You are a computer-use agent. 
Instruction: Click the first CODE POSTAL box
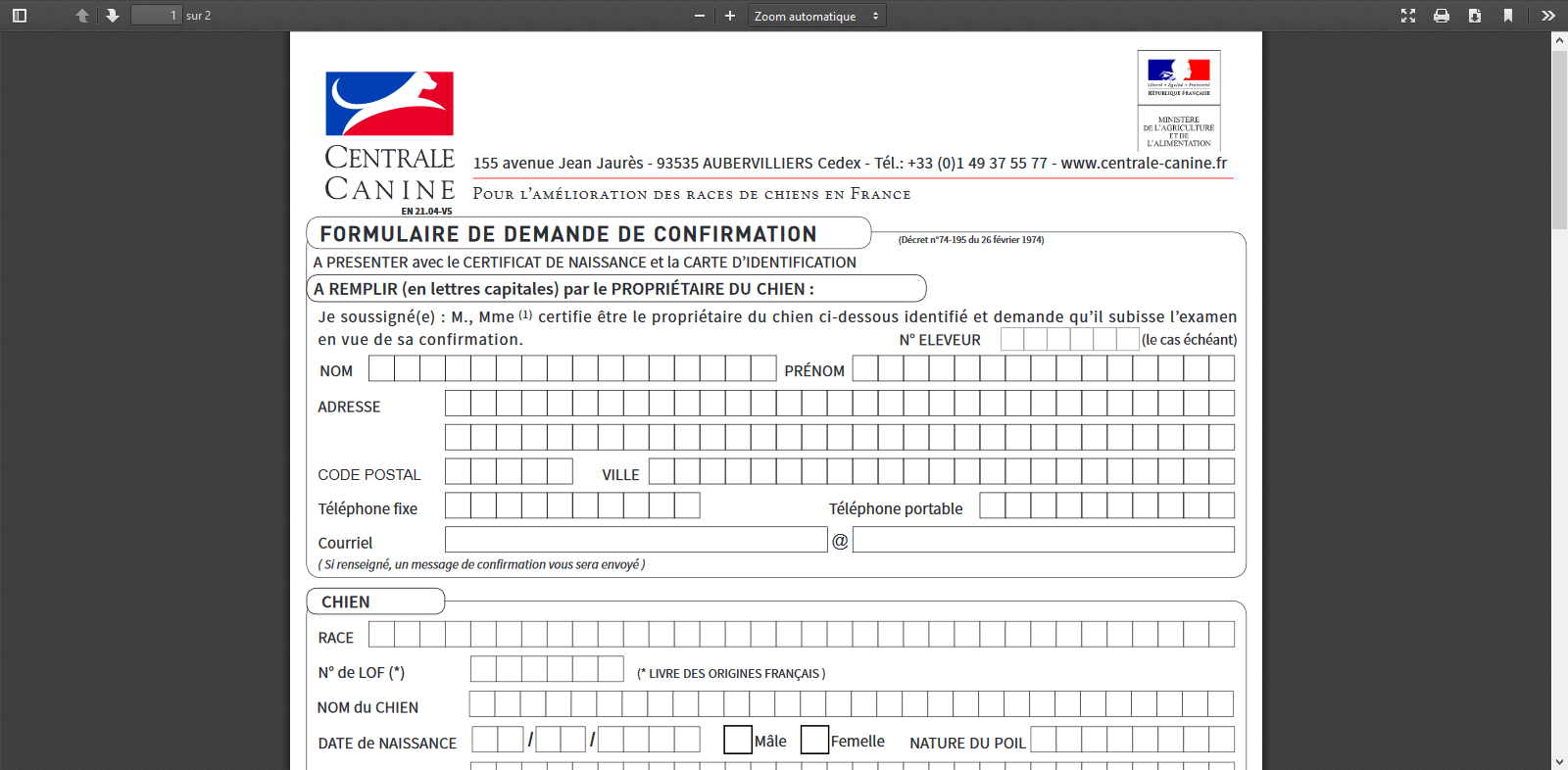458,471
